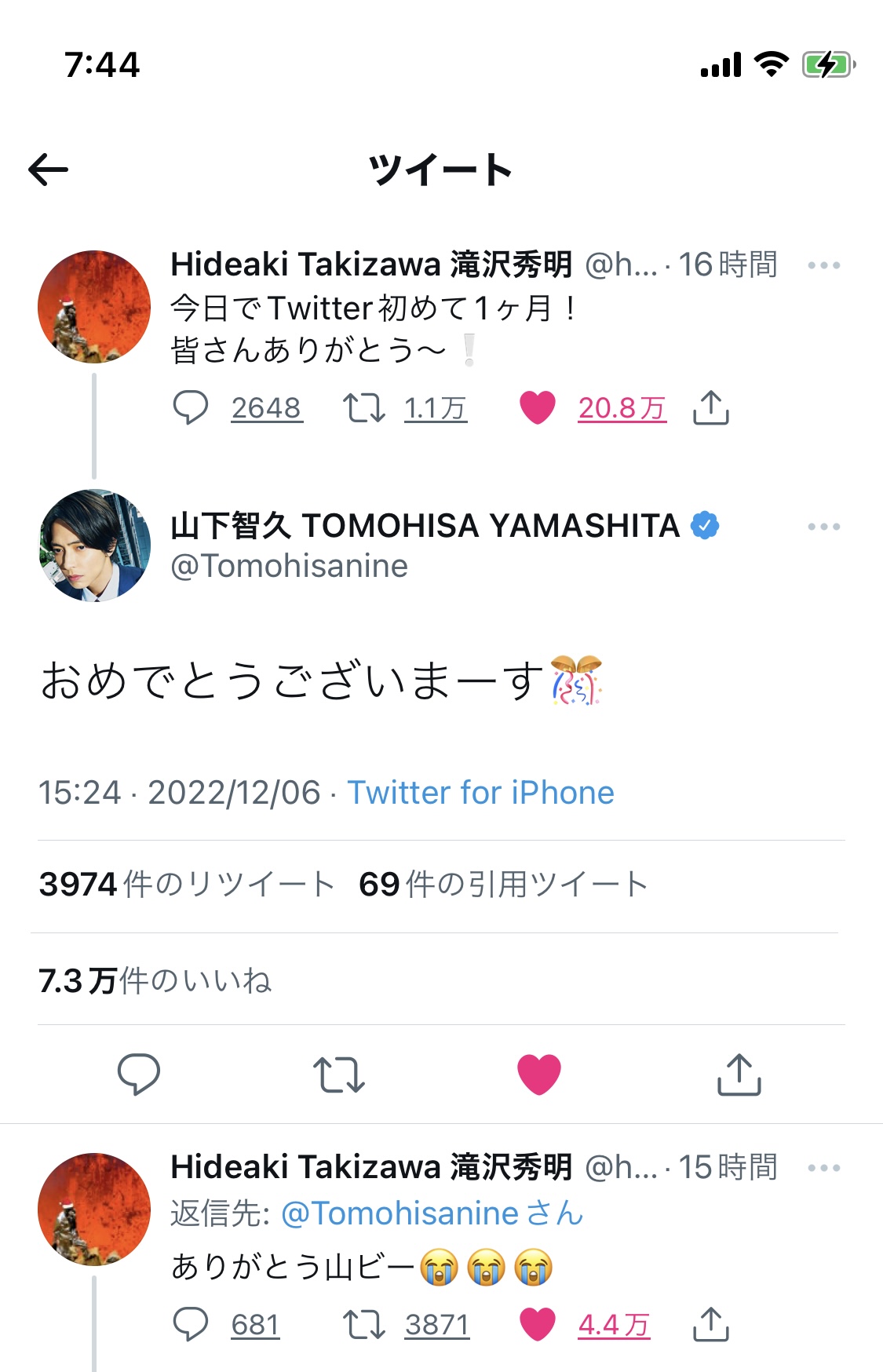Reply to Takizawa's 16-hour-old tweet
The image size is (883, 1372).
pos(190,407)
